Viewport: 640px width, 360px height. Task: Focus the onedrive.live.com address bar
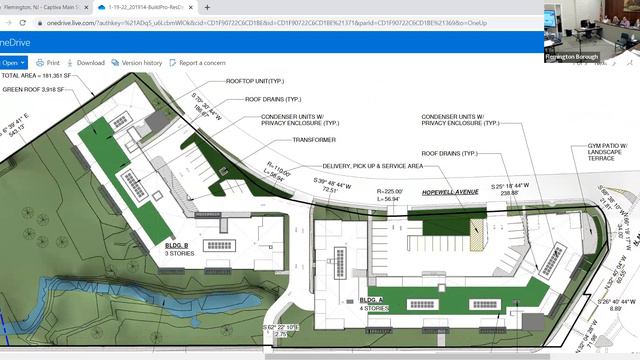click(267, 23)
